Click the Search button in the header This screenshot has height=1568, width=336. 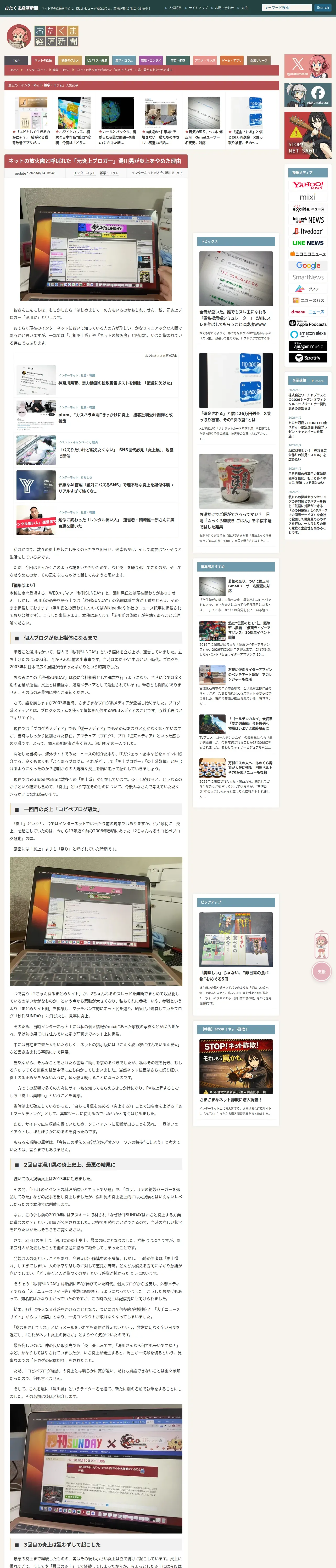tap(323, 8)
